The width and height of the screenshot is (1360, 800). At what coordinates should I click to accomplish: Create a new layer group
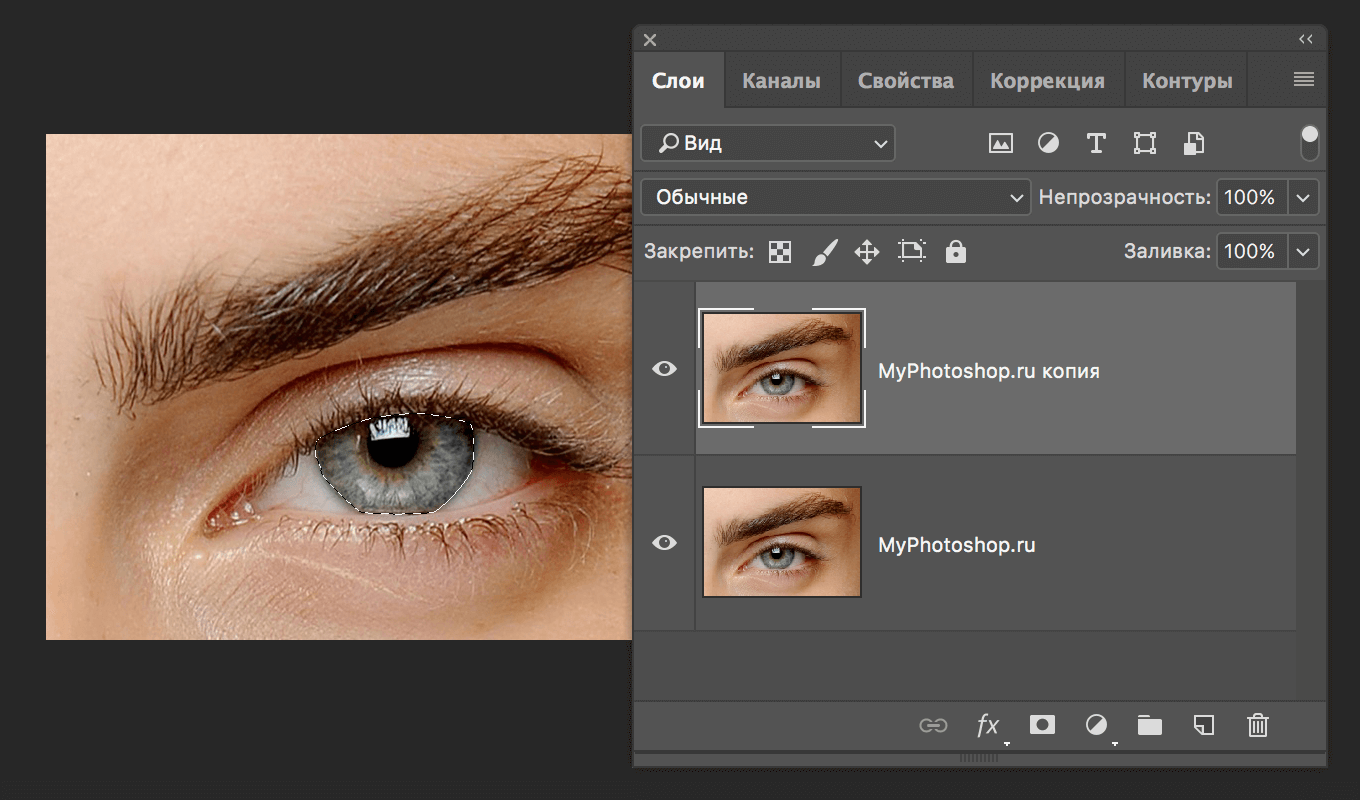pyautogui.click(x=1149, y=725)
